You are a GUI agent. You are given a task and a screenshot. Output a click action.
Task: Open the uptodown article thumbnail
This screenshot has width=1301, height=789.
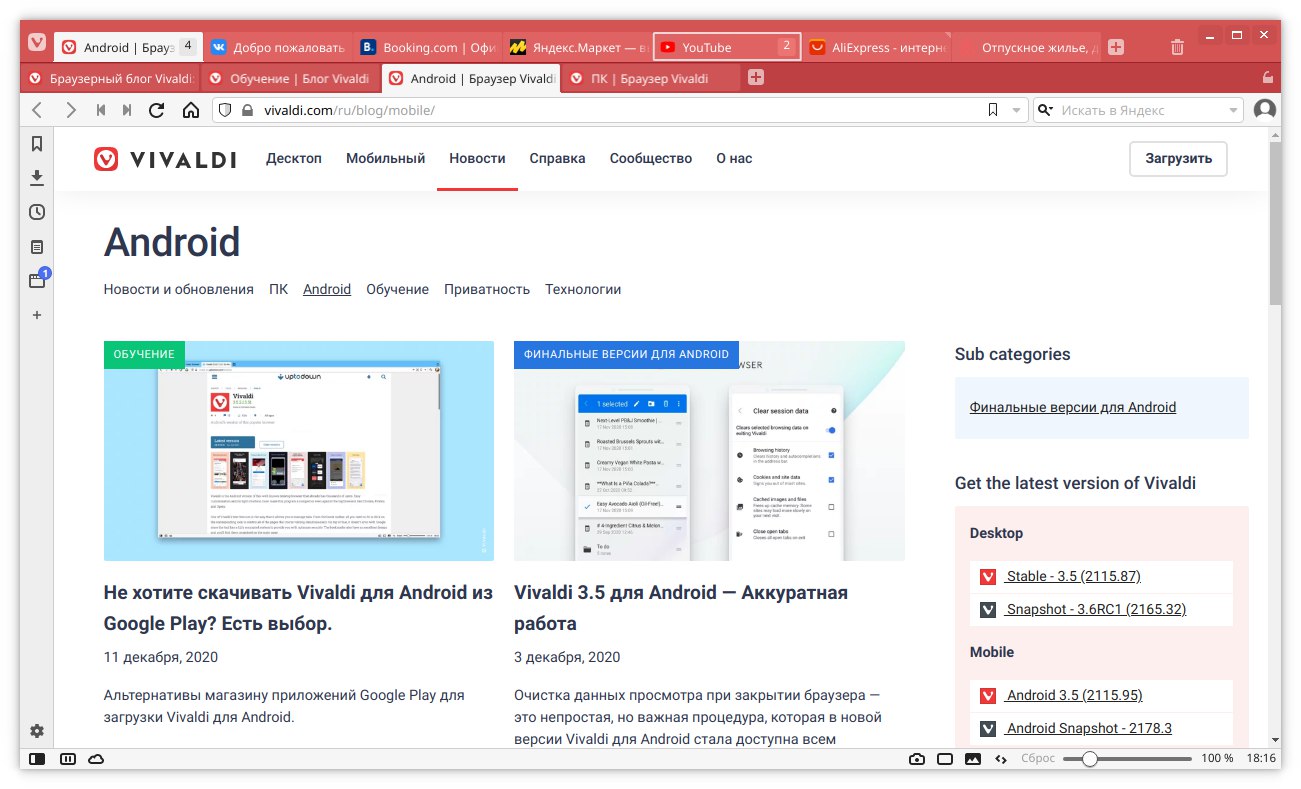[299, 451]
